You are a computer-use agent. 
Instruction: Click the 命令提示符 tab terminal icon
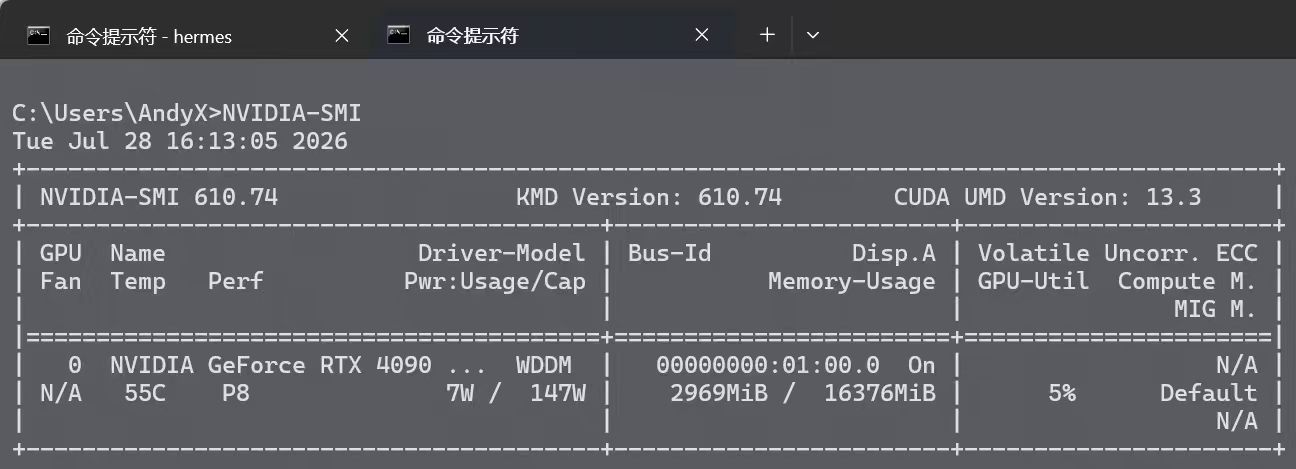(399, 36)
